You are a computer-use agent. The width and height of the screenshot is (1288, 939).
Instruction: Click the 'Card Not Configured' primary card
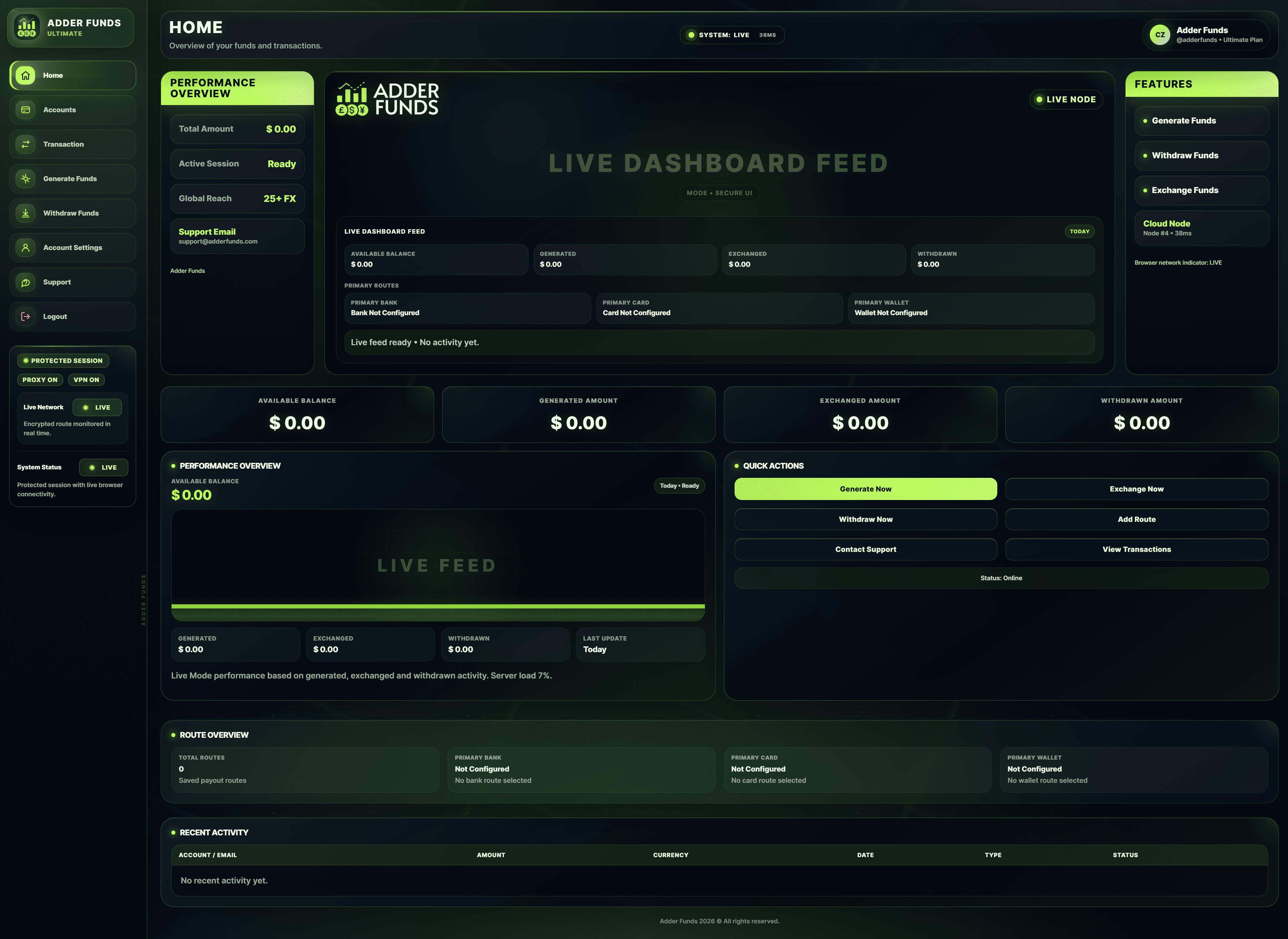coord(719,309)
